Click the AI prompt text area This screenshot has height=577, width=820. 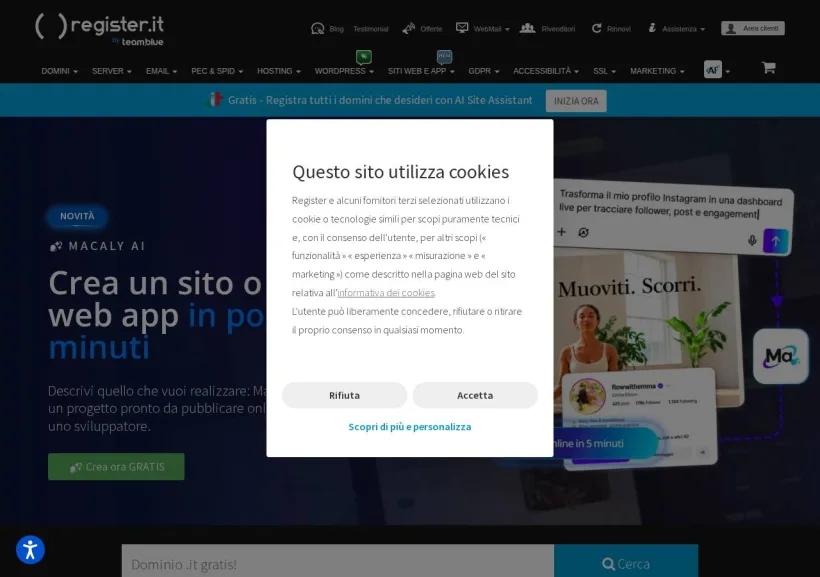[x=671, y=205]
